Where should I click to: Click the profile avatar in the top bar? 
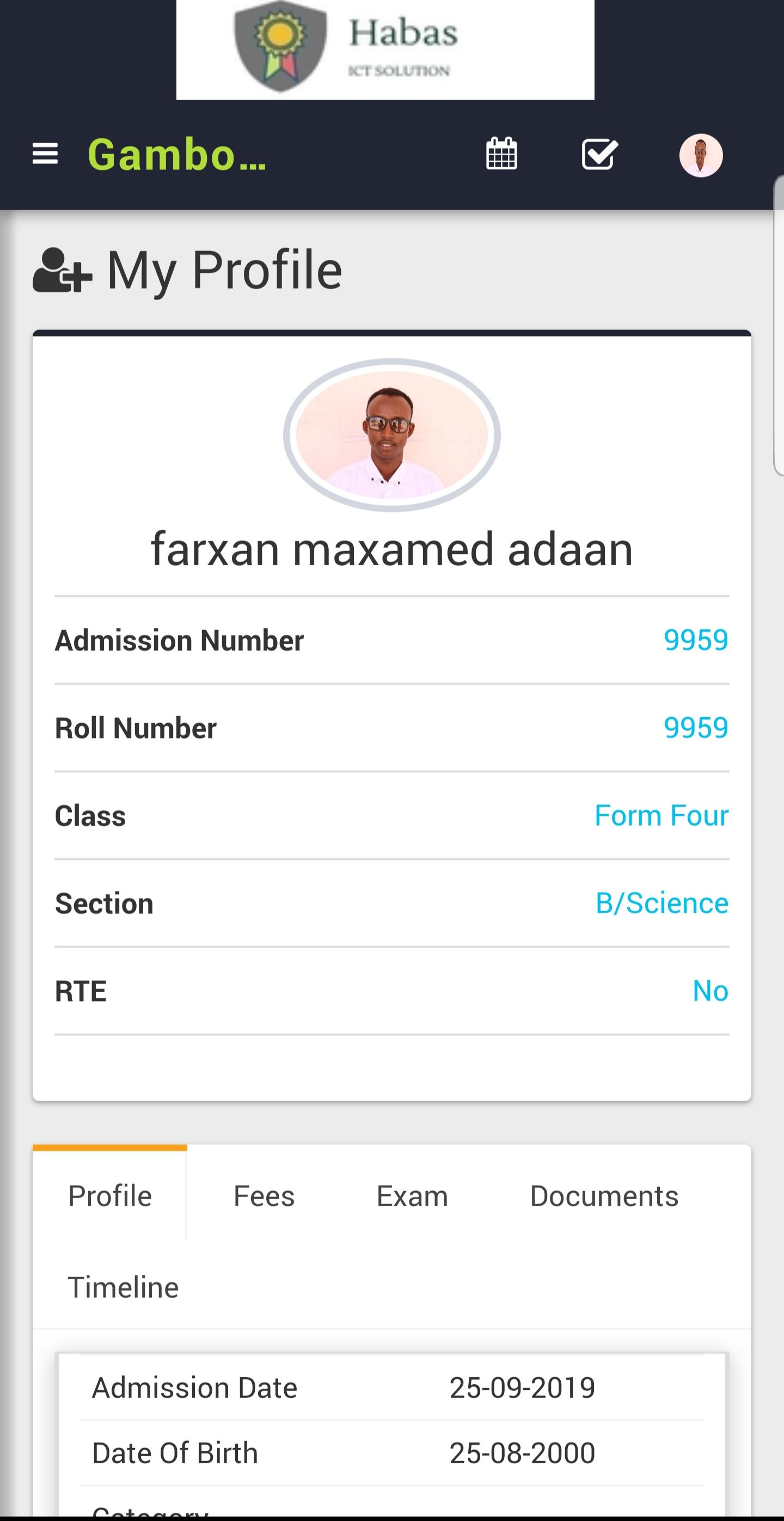[701, 155]
